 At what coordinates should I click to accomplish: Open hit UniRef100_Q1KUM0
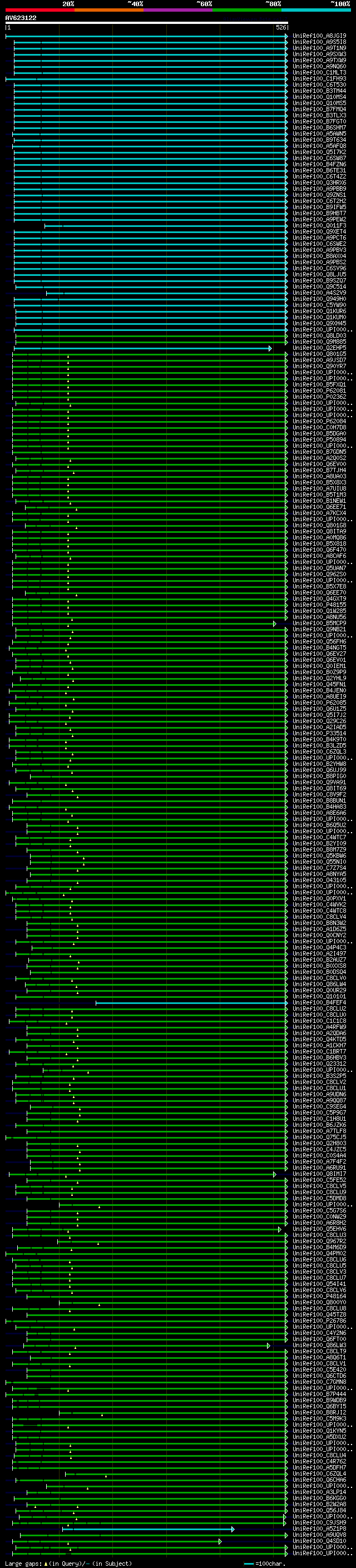(319, 317)
